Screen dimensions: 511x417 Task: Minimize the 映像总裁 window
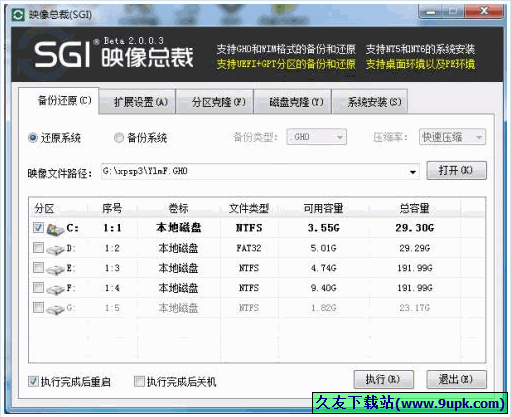click(431, 12)
